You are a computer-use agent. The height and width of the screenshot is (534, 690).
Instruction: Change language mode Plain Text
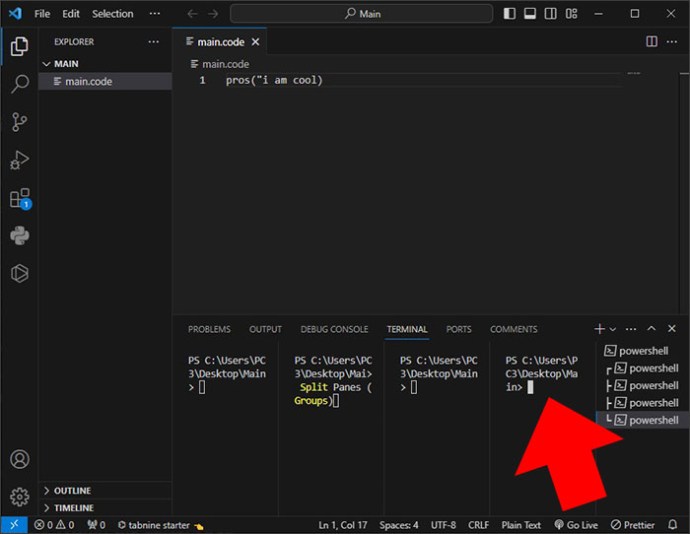[521, 525]
